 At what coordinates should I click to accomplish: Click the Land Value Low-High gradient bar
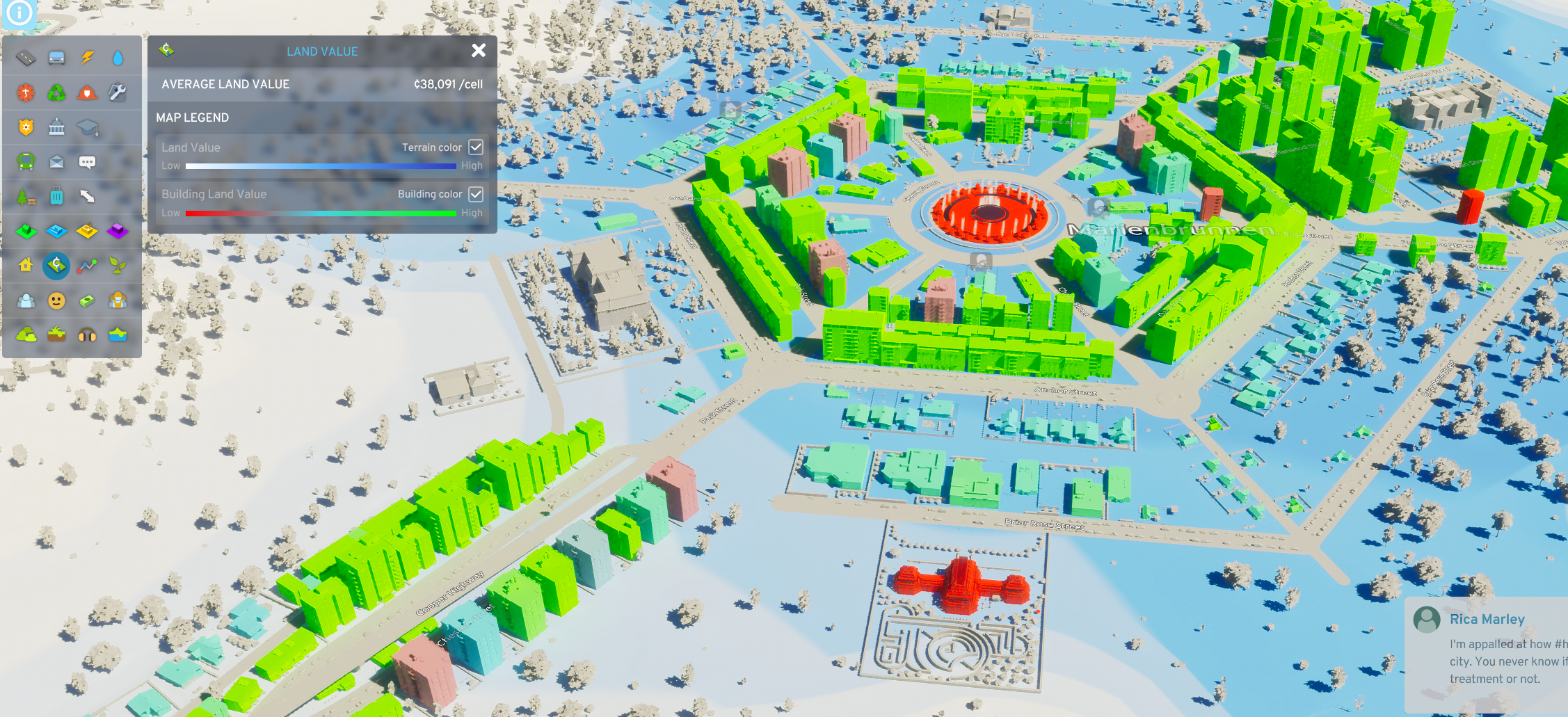[321, 166]
